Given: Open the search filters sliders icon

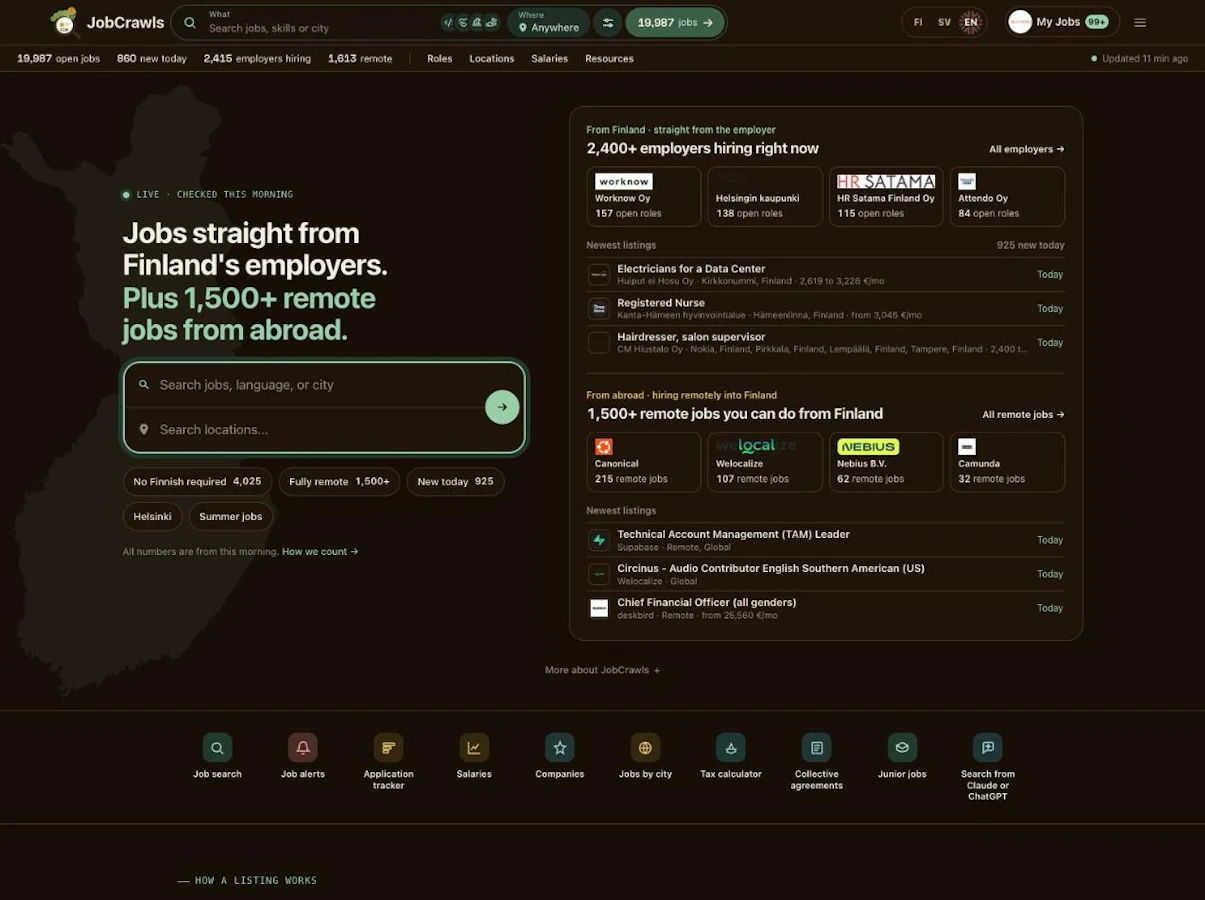Looking at the screenshot, I should click(x=607, y=22).
